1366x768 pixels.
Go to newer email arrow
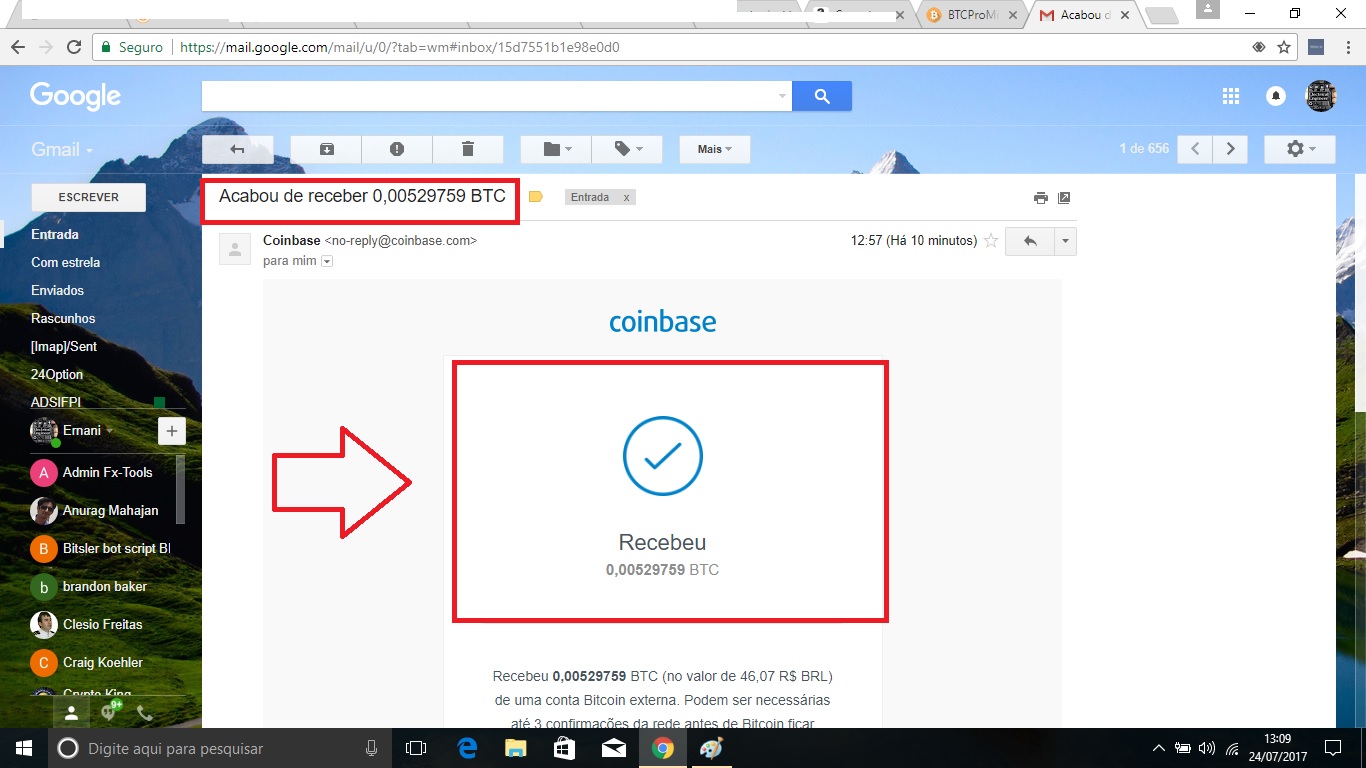pos(1195,149)
